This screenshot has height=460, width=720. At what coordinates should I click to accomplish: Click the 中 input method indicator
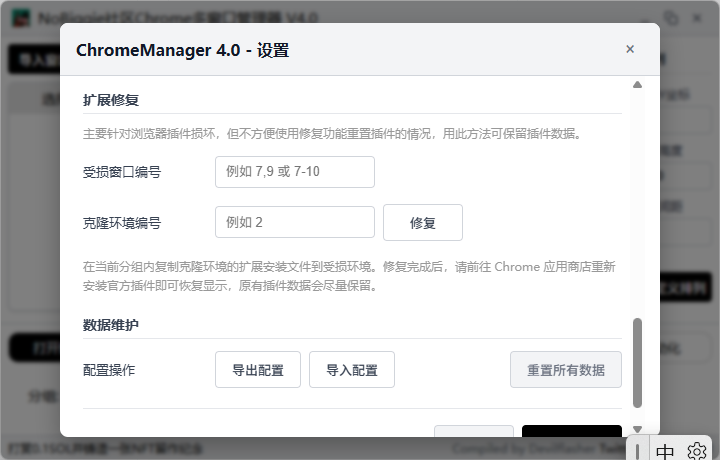click(x=665, y=450)
